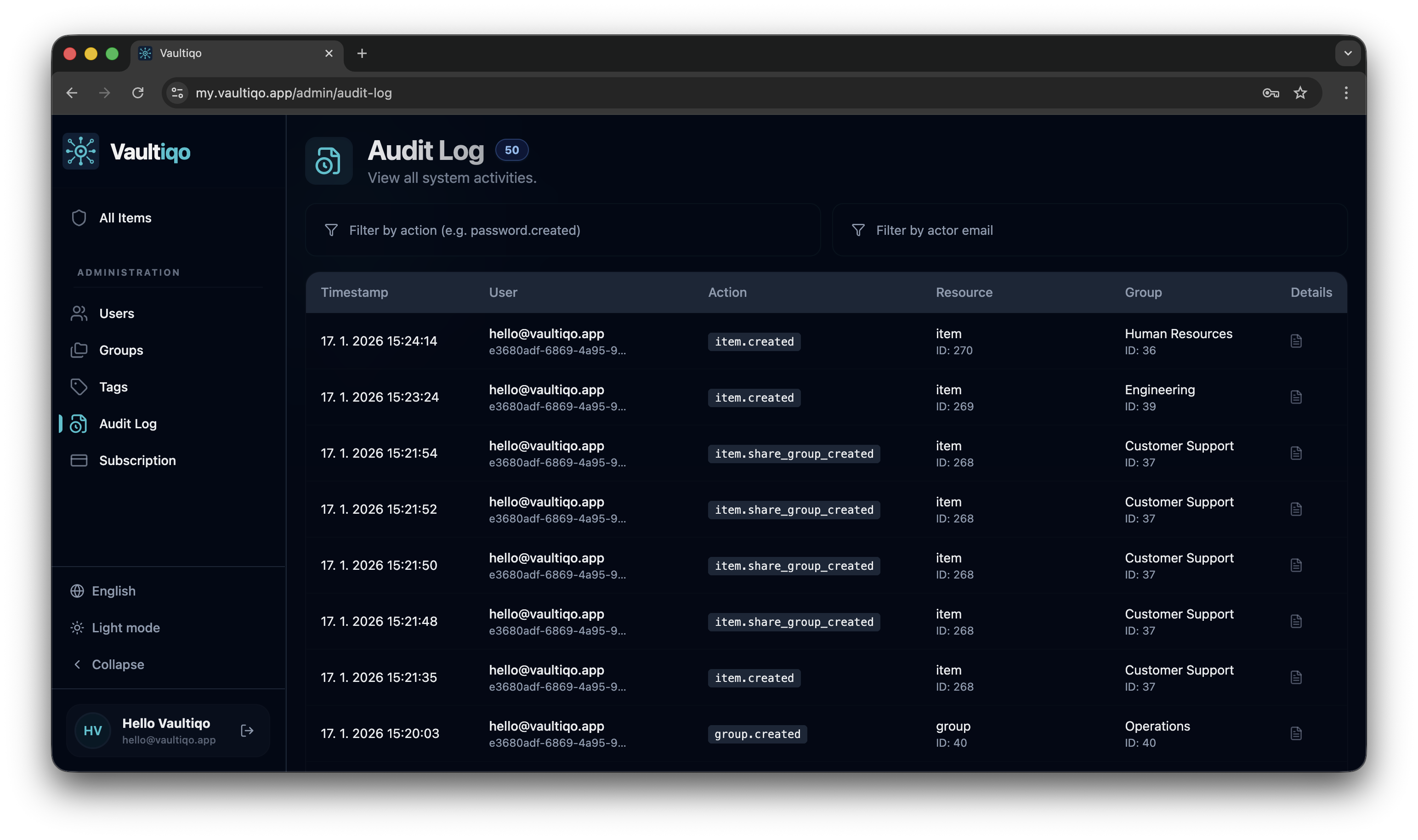Screen dimensions: 1418x840
Task: Click the logout icon beside Hello Vaultiqo
Action: (247, 731)
